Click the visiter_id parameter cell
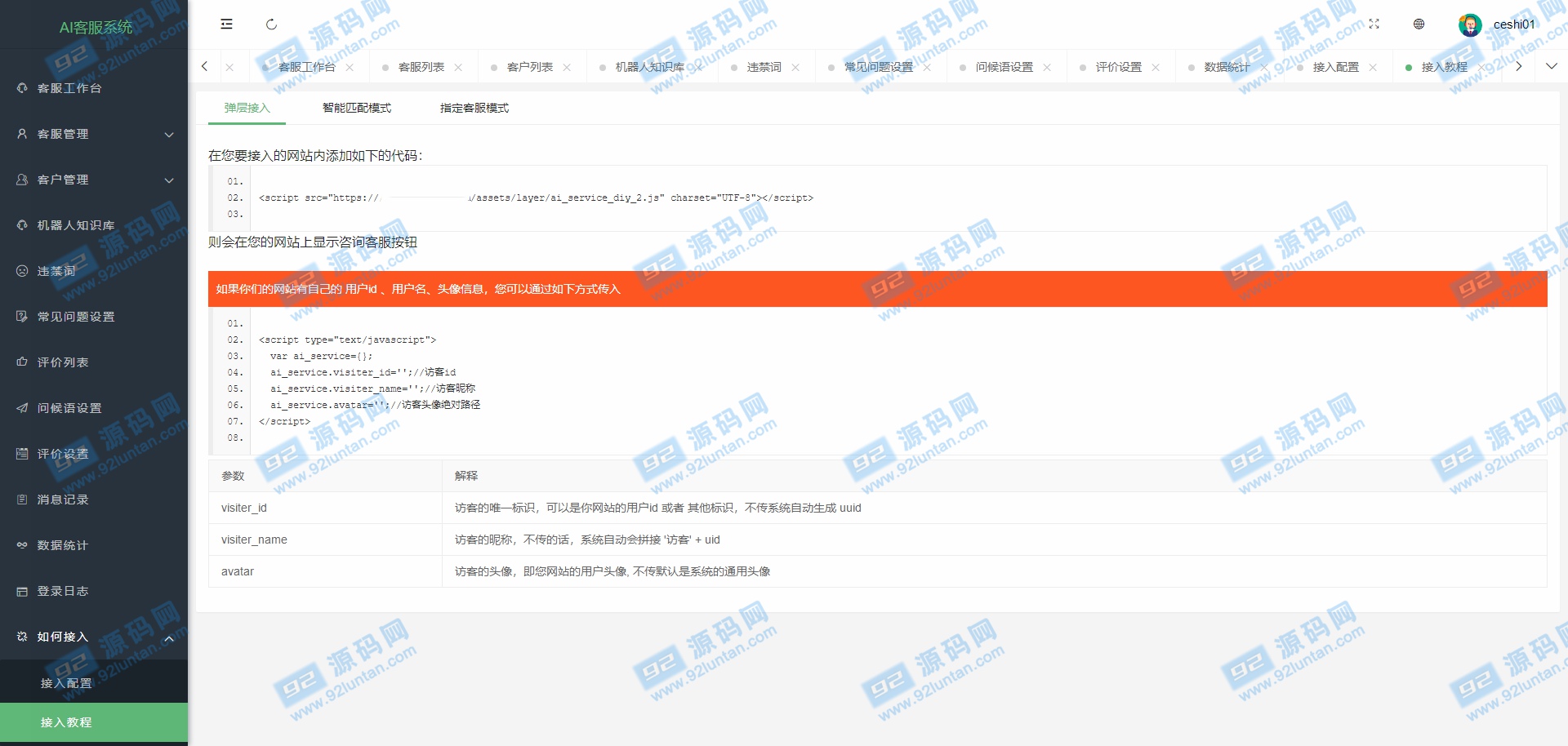 [325, 508]
